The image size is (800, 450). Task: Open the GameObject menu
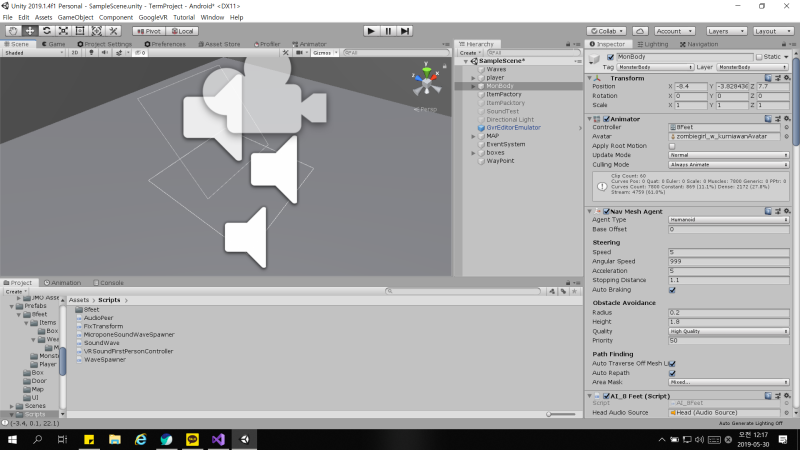point(76,17)
